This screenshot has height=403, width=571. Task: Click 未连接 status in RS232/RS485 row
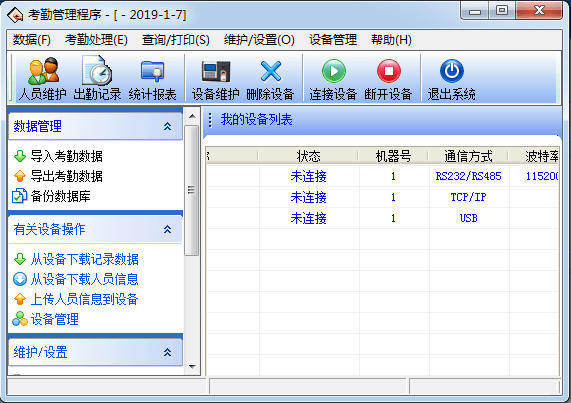(308, 176)
